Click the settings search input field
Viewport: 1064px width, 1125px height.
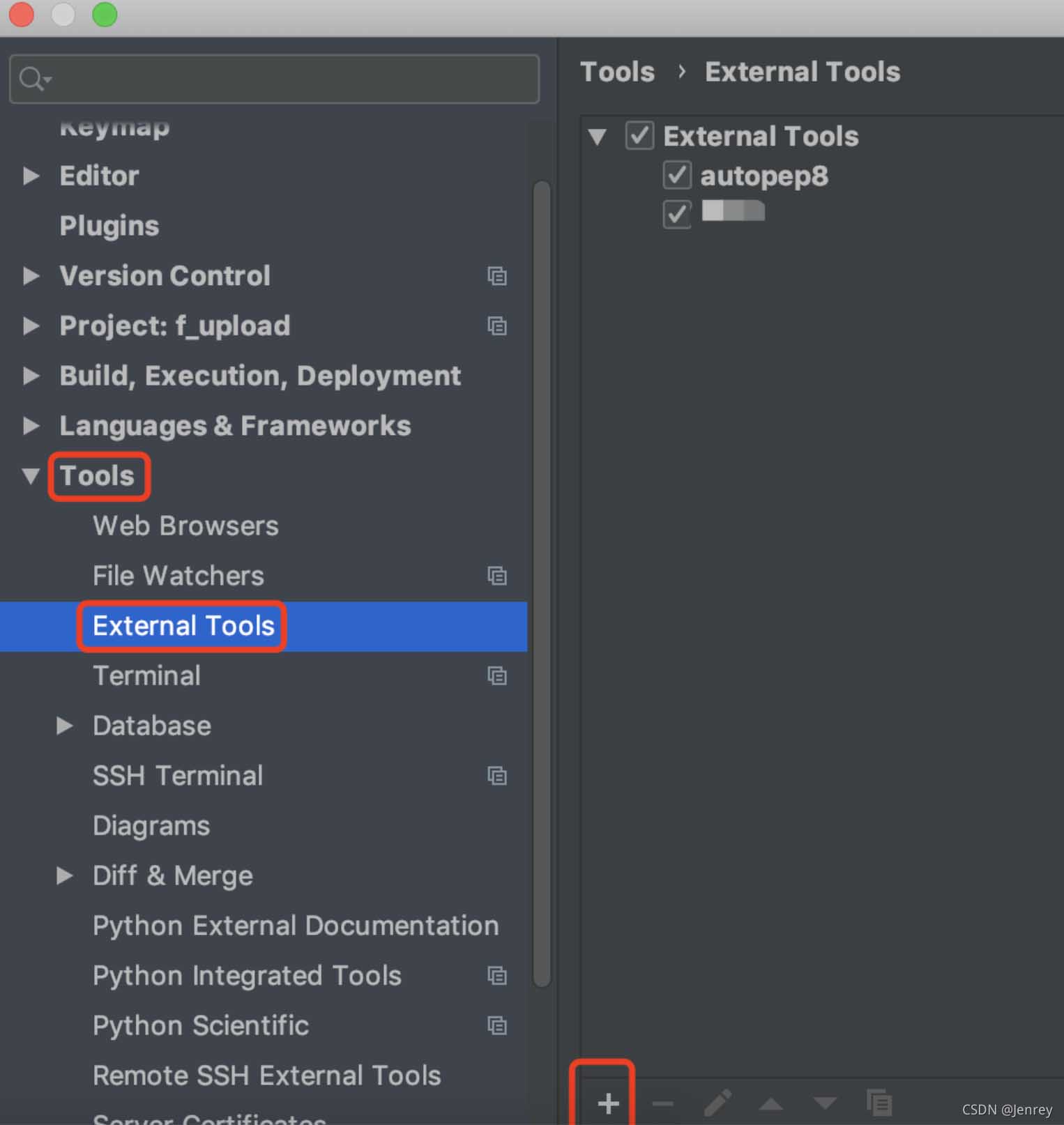[x=293, y=79]
